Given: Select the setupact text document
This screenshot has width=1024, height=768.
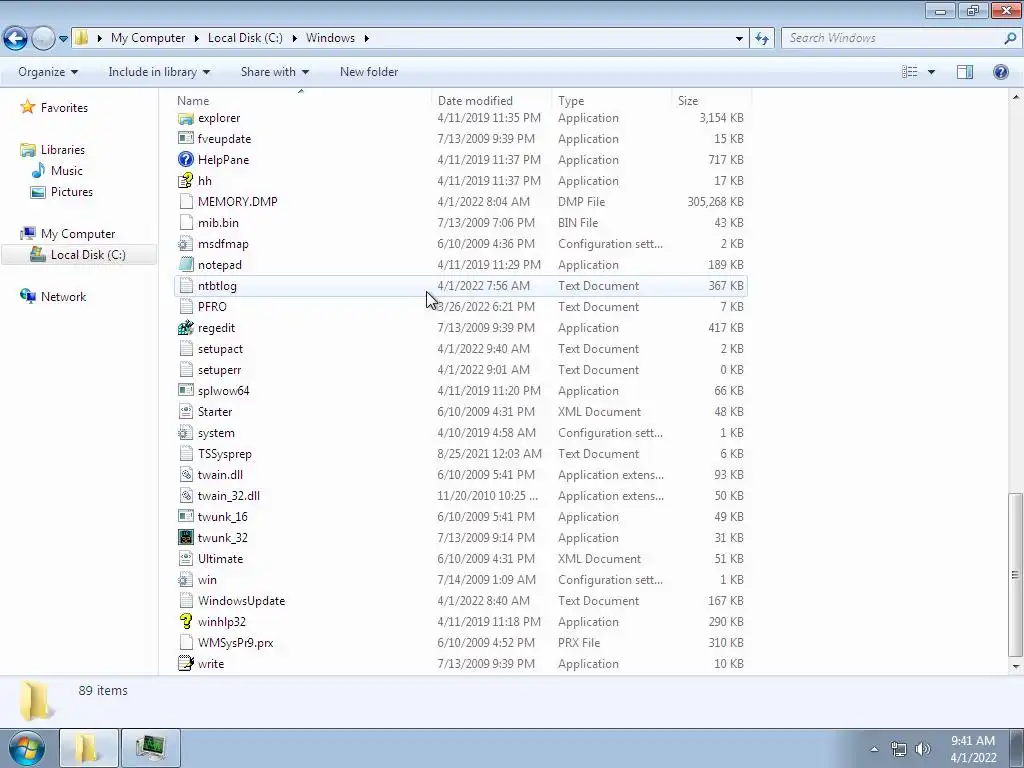Looking at the screenshot, I should pos(460,349).
